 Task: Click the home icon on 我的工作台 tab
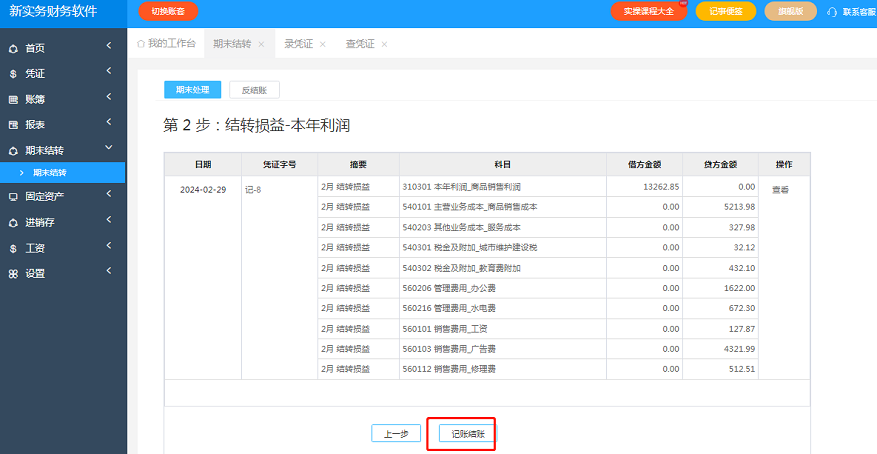point(141,44)
